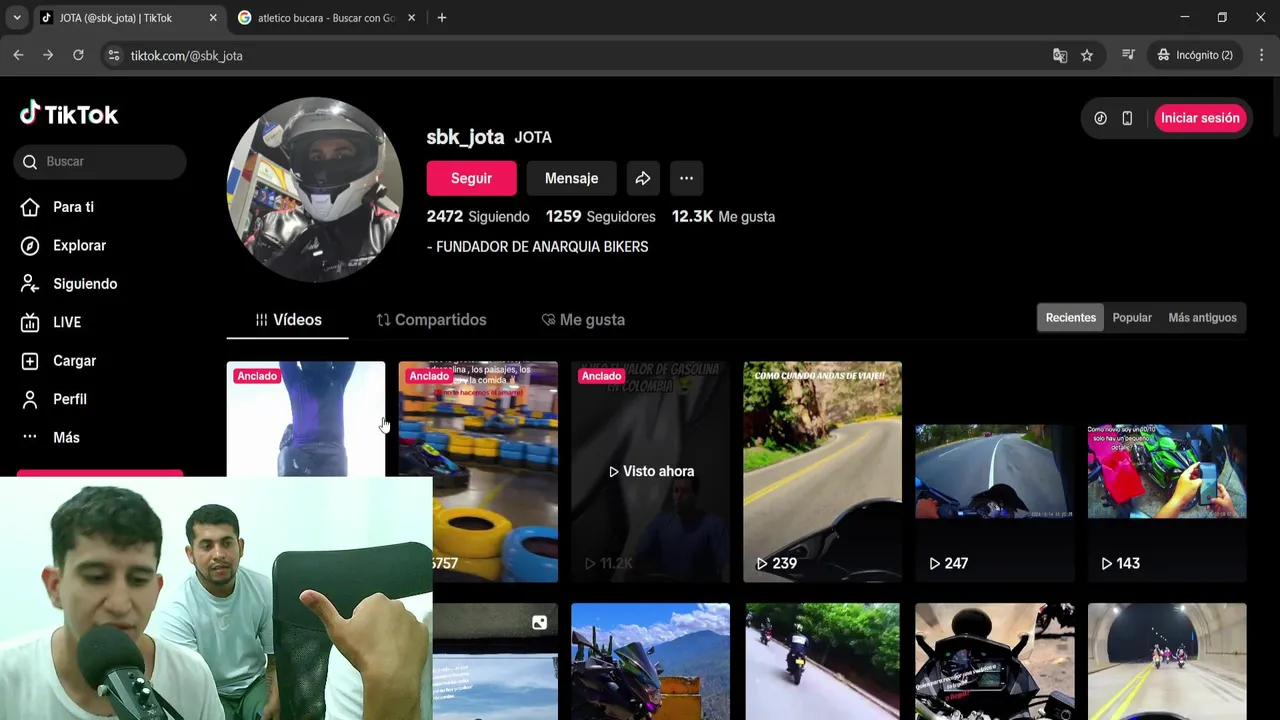Click the bio text FUNDADOR DE ANARQUIA BIKERS
Screen dimensions: 1280x720
tap(542, 247)
